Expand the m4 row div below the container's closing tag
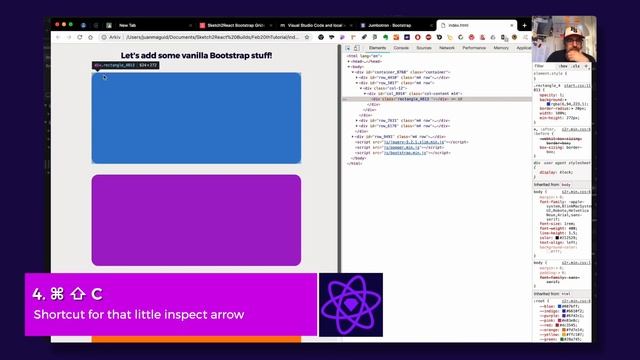The image size is (640, 360). 353,137
